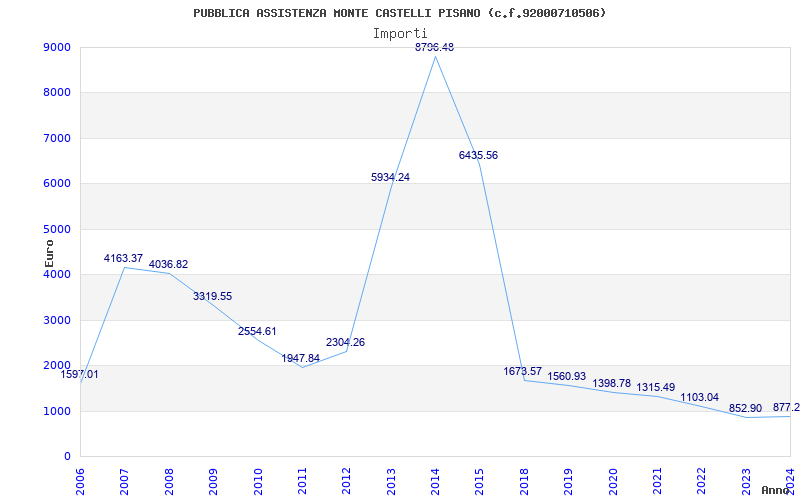Viewport: 800px width, 500px height.
Task: Click the 2011 x-axis year
Action: [302, 482]
